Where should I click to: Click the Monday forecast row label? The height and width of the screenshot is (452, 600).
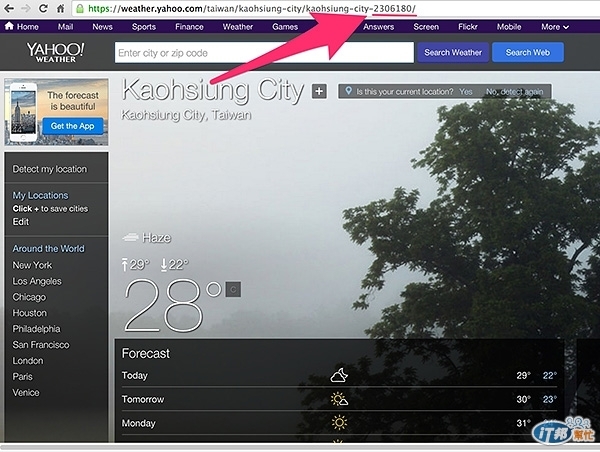(x=138, y=423)
